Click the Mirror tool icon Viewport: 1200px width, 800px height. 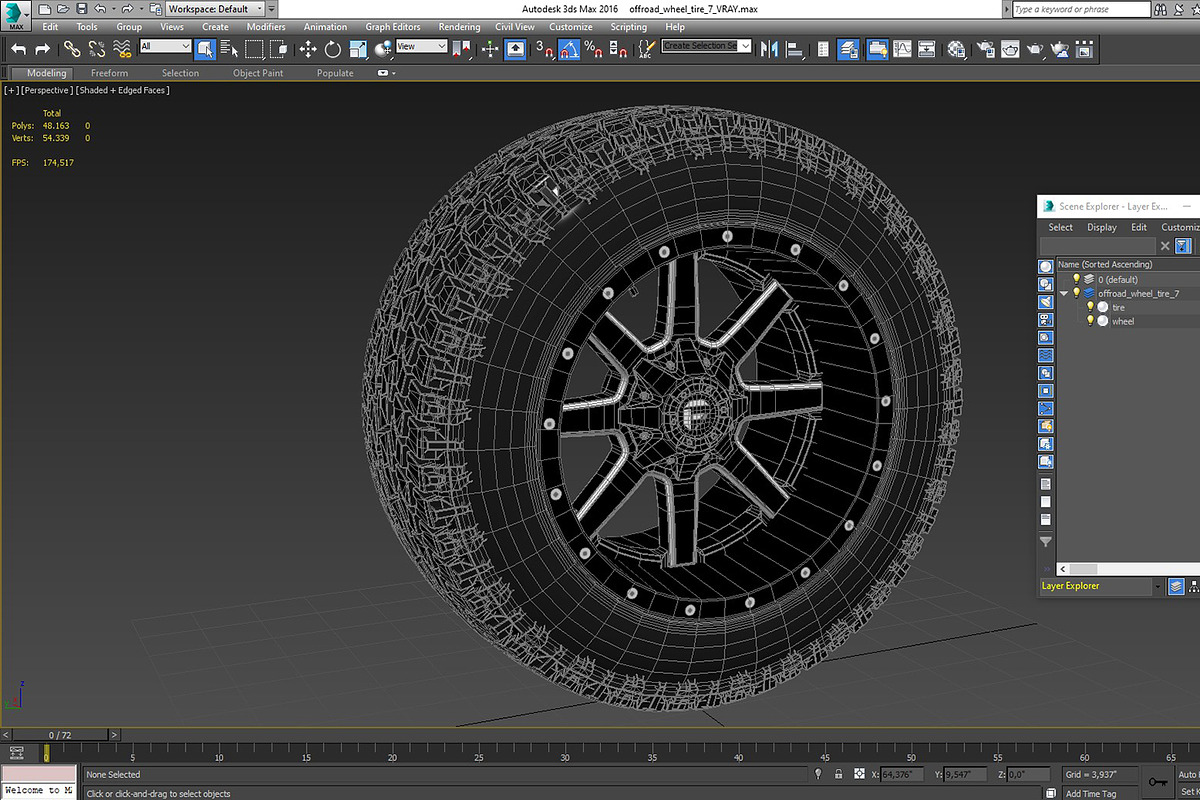(770, 48)
